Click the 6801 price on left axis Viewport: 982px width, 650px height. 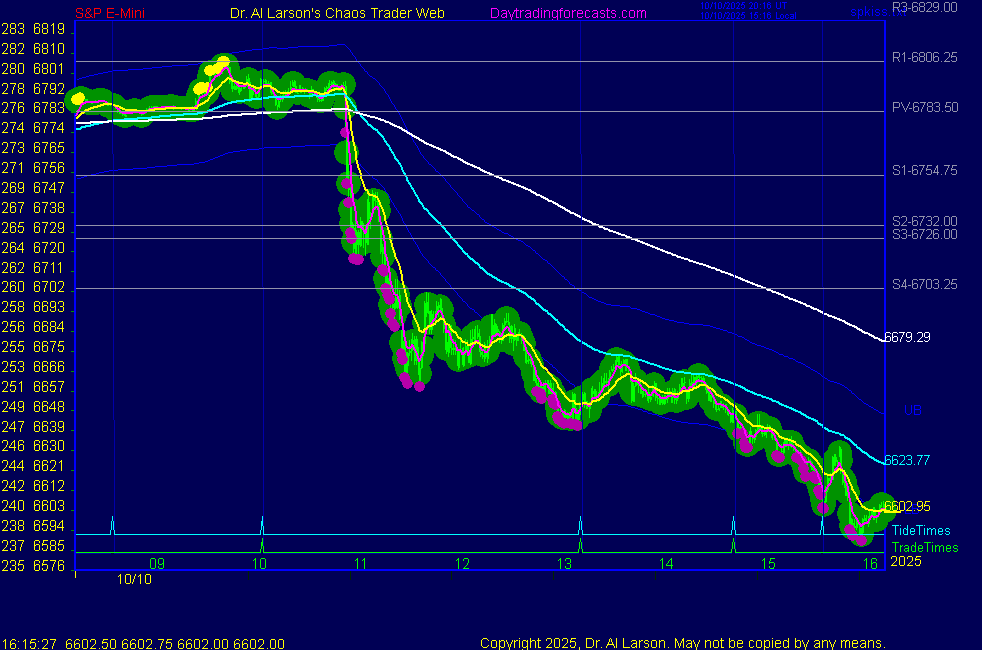[x=49, y=69]
